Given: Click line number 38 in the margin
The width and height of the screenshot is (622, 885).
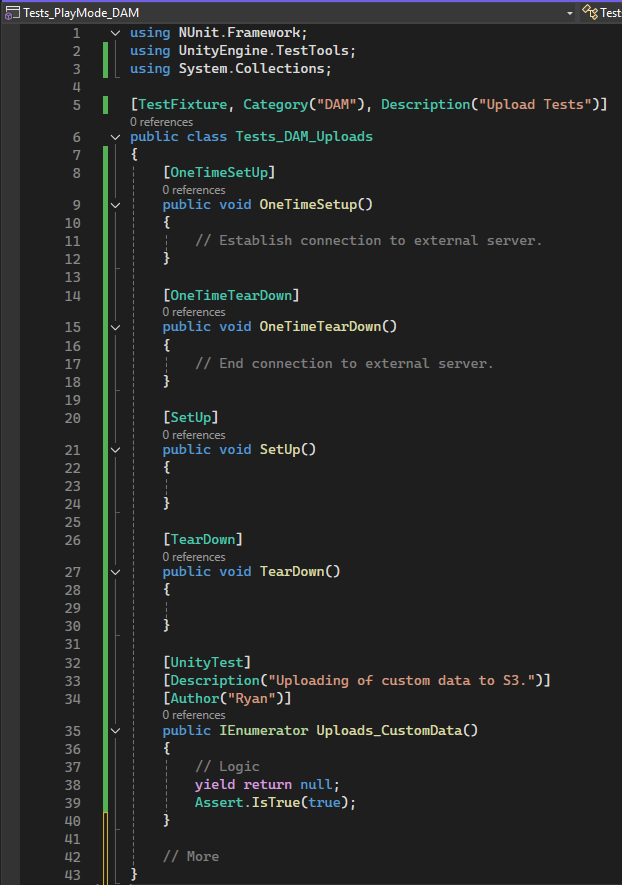Looking at the screenshot, I should pyautogui.click(x=72, y=785).
